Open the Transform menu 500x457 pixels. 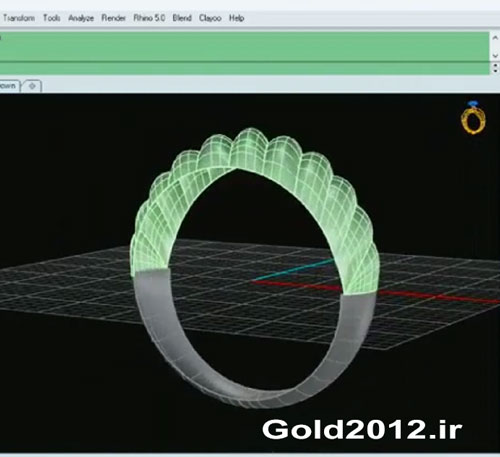pos(19,18)
